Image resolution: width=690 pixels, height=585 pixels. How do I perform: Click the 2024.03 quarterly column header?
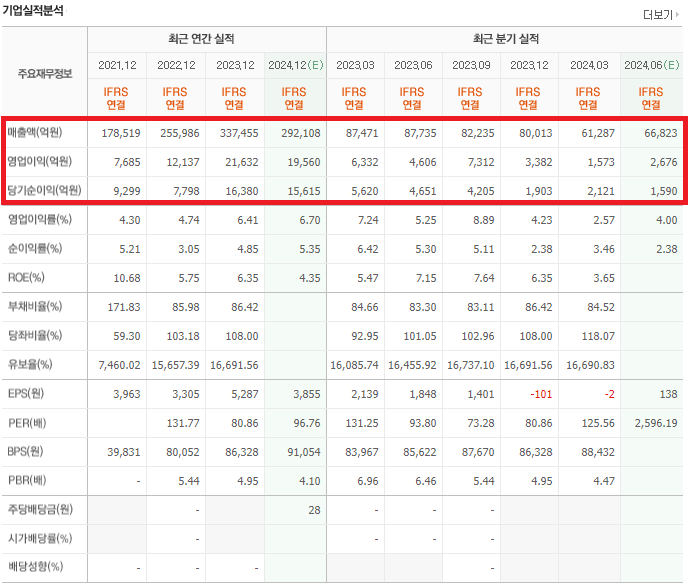589,65
